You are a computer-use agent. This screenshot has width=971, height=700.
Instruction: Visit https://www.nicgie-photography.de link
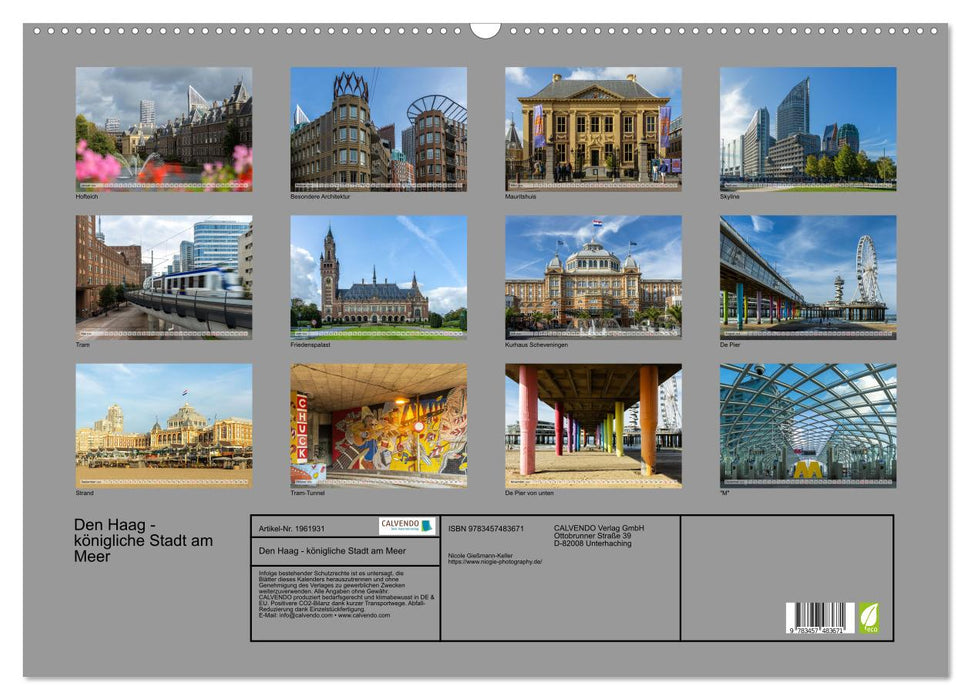coord(496,563)
